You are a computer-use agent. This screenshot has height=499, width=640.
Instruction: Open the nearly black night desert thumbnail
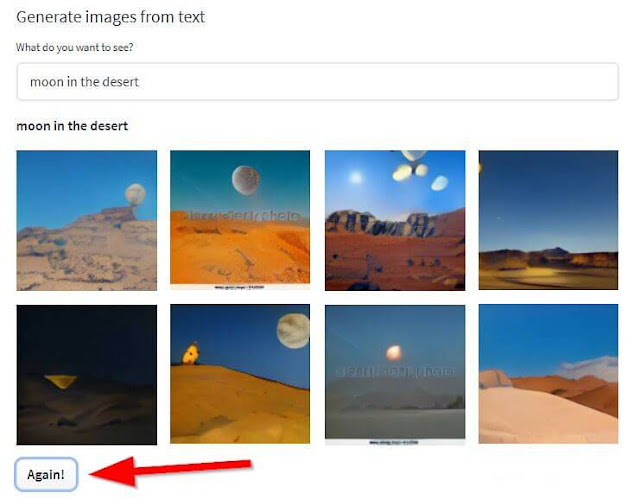[87, 375]
